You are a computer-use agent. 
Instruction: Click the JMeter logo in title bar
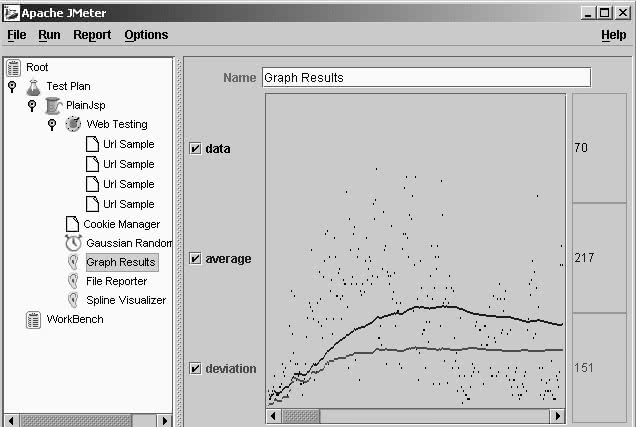(11, 13)
